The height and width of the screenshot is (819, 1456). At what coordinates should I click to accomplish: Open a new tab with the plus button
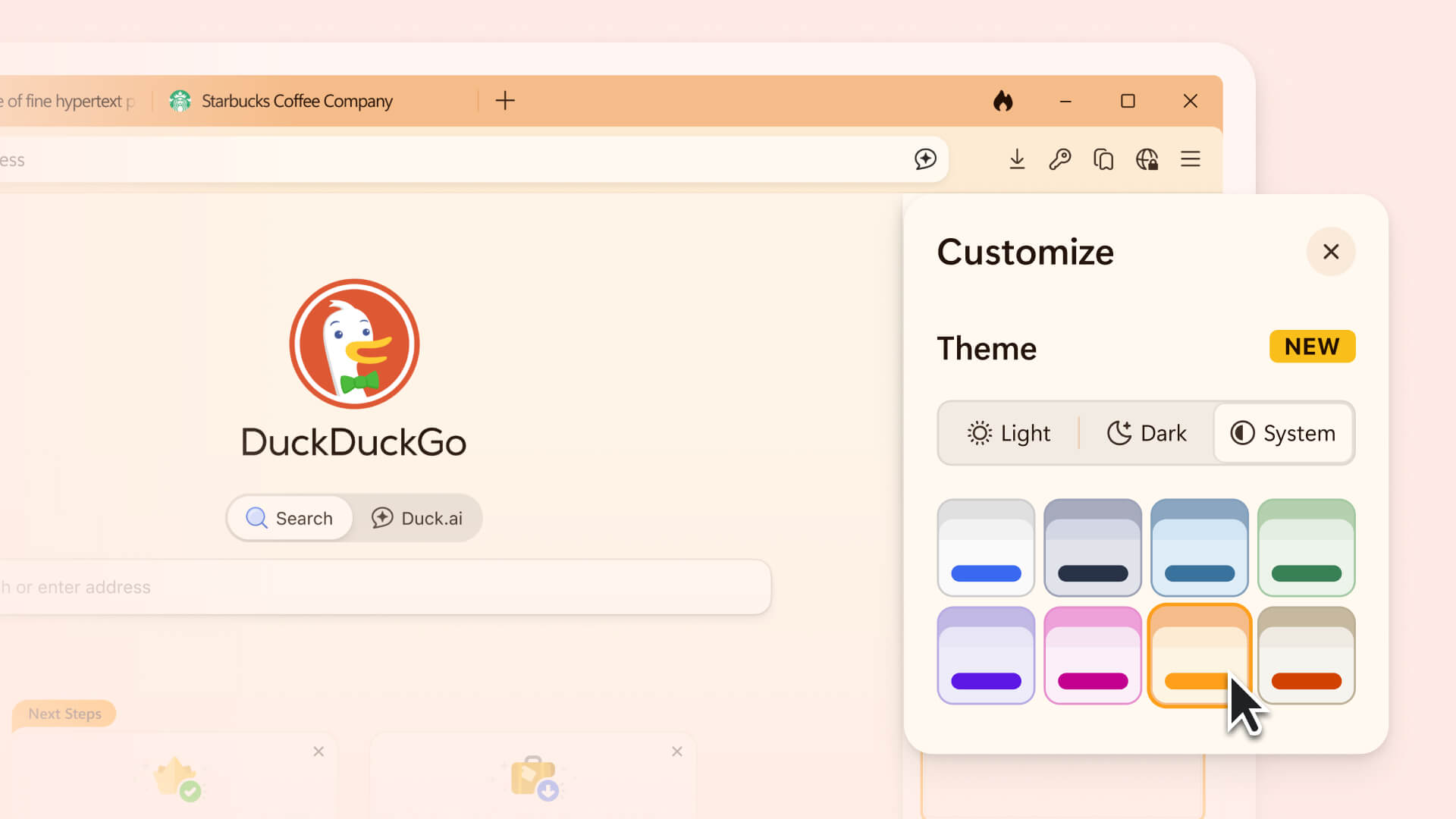tap(504, 100)
